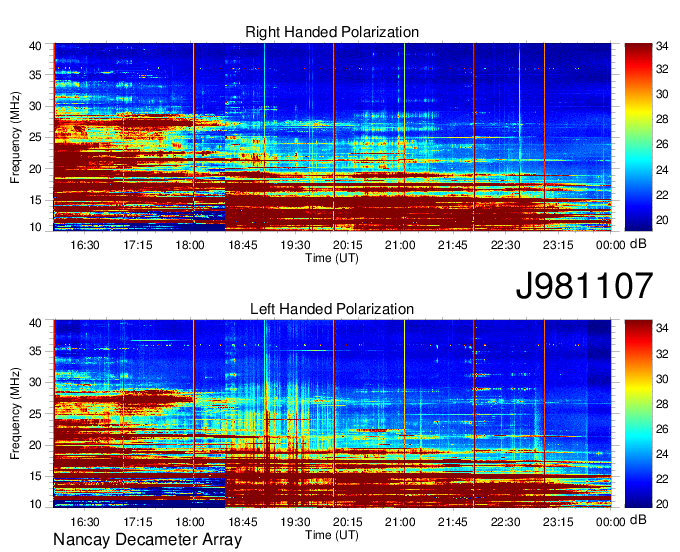Click the 20 MHz tick on Left Handed plot
The width and height of the screenshot is (680, 552).
[35, 445]
